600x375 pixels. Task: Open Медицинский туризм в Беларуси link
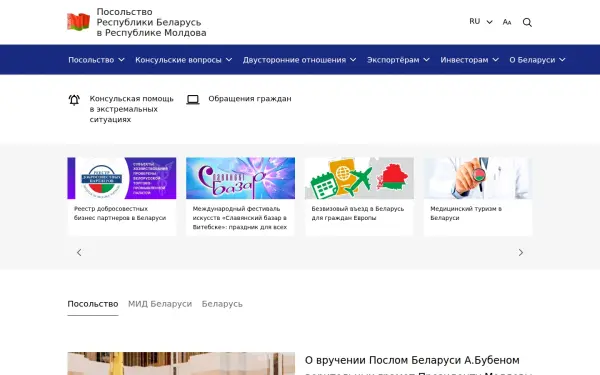466,214
